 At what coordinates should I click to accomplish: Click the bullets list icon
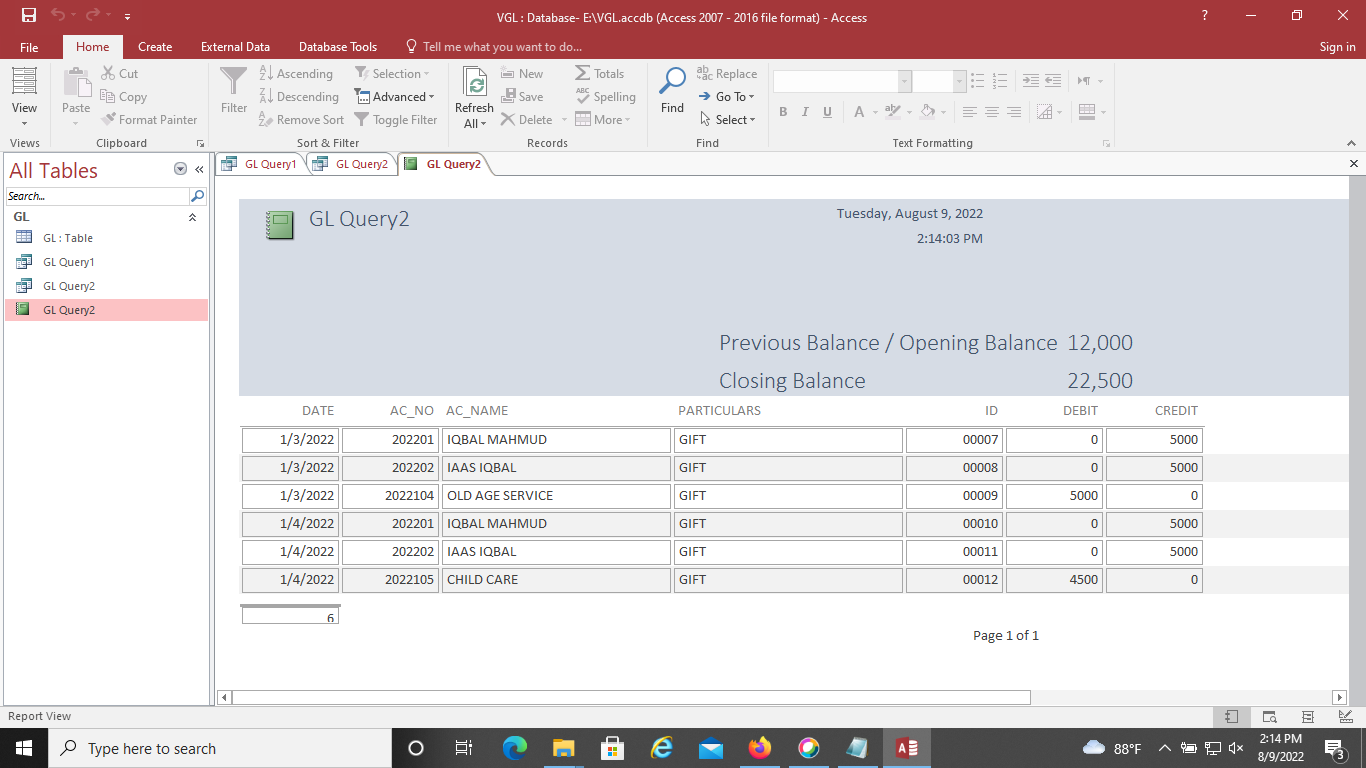point(977,81)
